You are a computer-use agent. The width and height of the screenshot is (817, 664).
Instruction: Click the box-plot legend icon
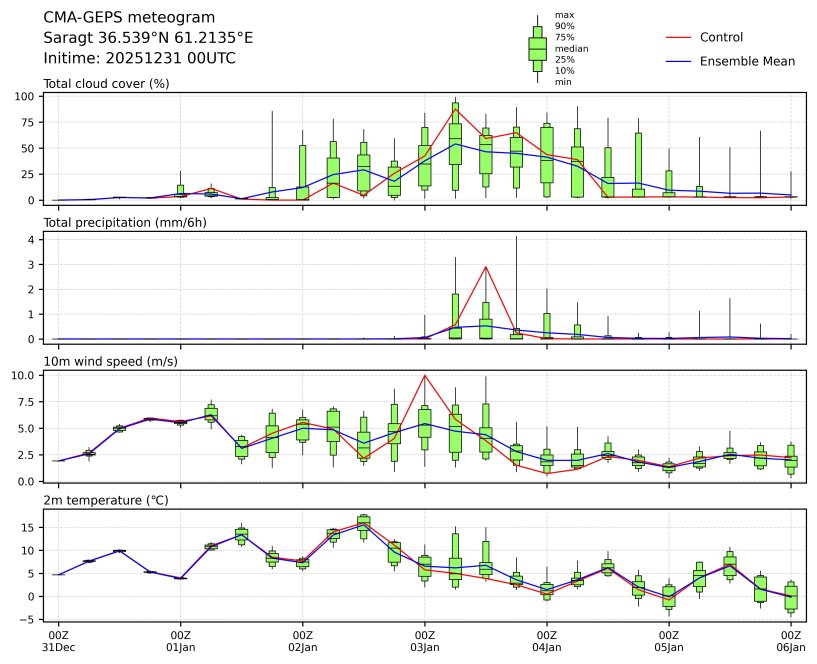[x=537, y=48]
